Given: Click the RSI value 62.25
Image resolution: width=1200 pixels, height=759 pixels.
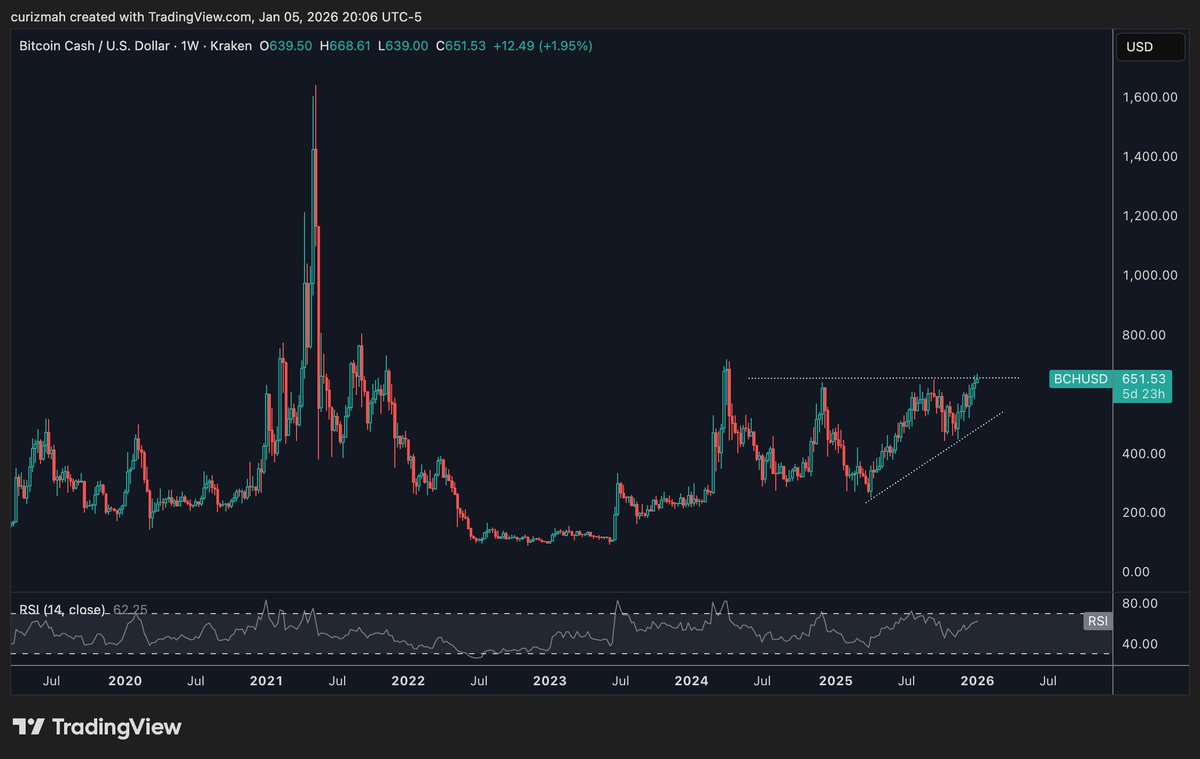Looking at the screenshot, I should (130, 609).
